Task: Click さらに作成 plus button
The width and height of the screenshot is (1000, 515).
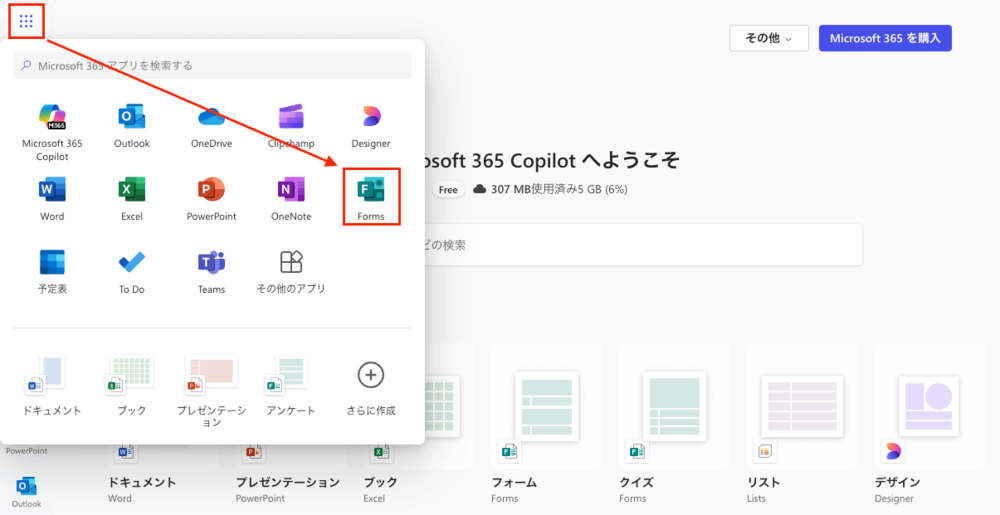Action: pos(371,384)
